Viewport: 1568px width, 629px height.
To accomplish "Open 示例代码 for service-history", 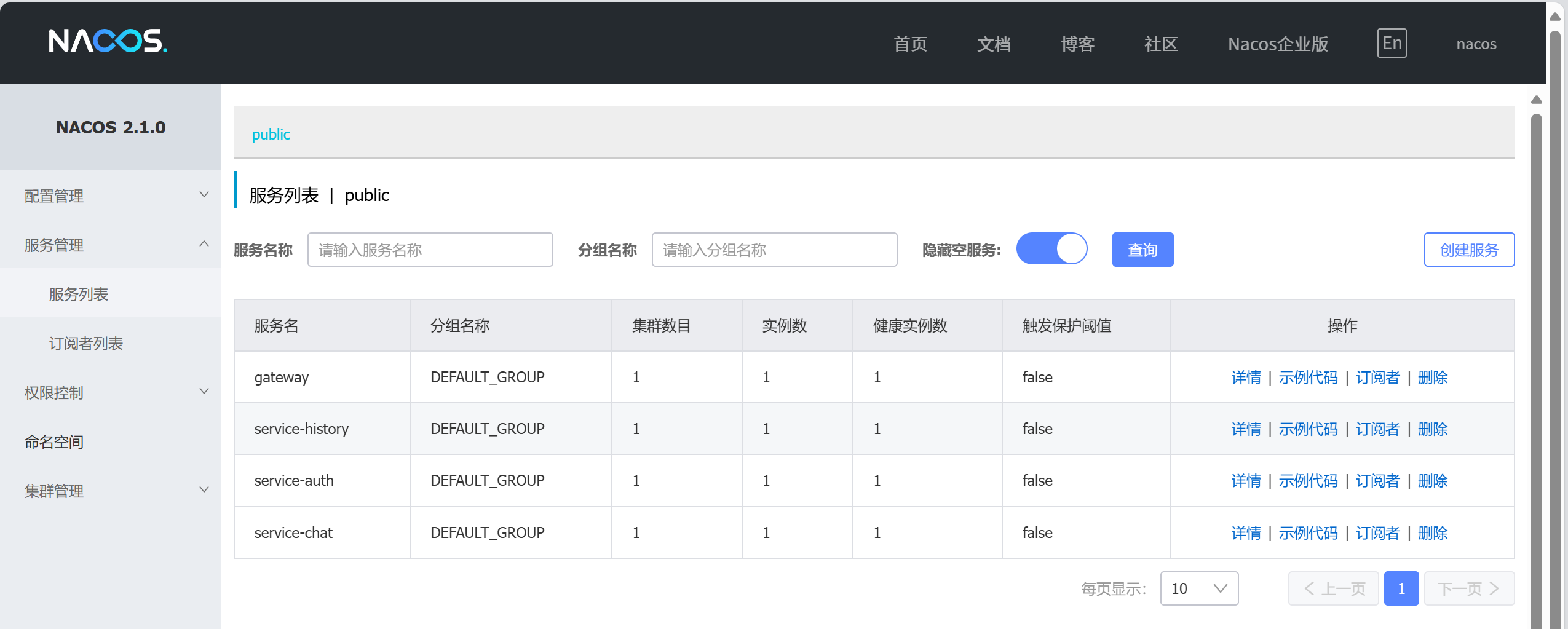I will coord(1308,429).
